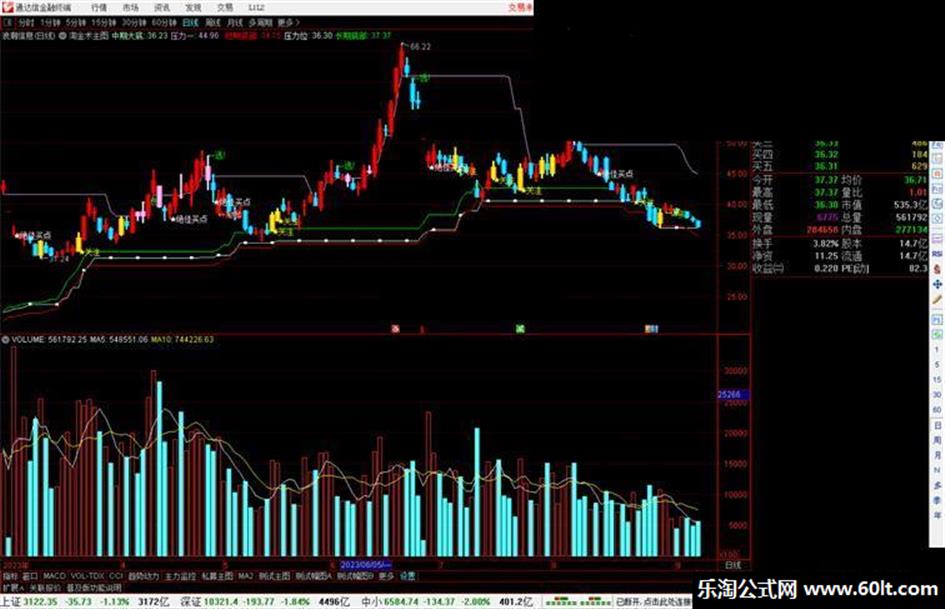This screenshot has width=945, height=609.
Task: Select the 15-minute button in right sidebar
Action: click(937, 380)
